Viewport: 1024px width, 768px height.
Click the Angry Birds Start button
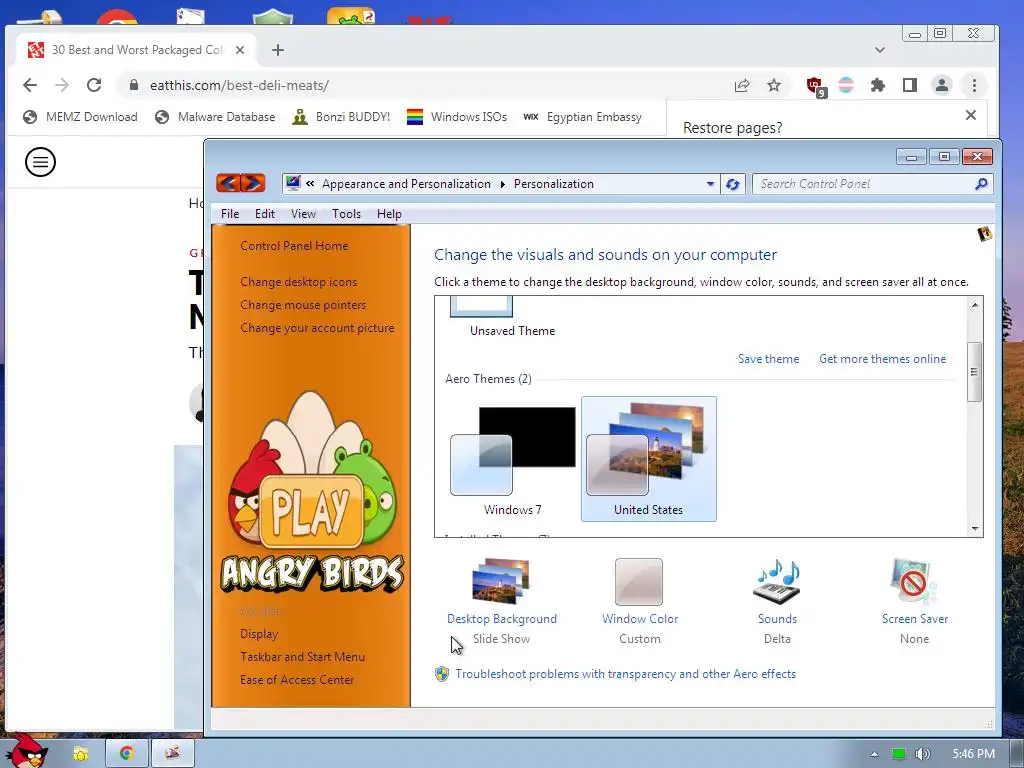click(26, 750)
